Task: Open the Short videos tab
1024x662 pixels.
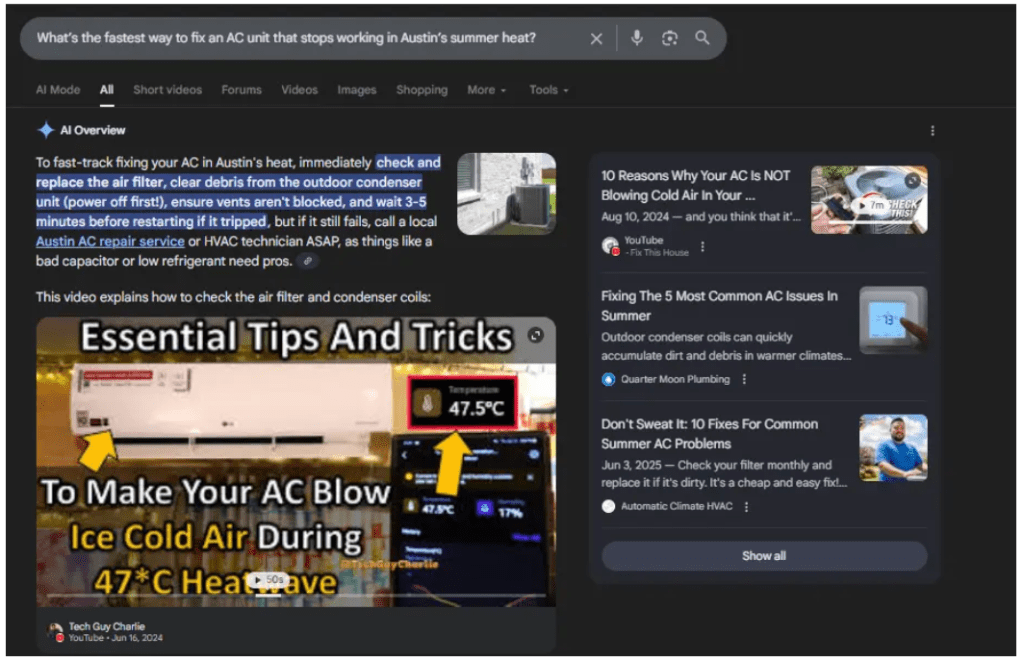Action: pyautogui.click(x=167, y=90)
